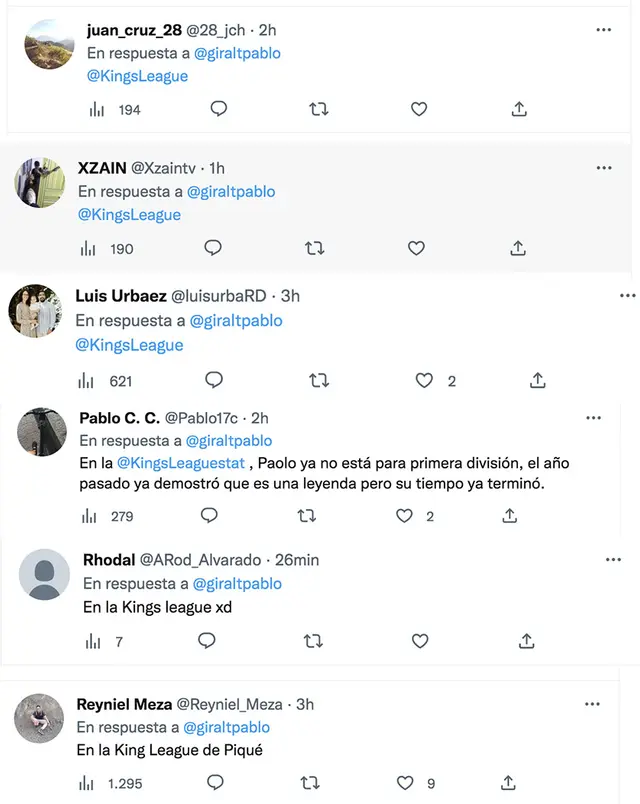The width and height of the screenshot is (640, 804).
Task: Open Luis Urbaez's profile picture
Action: tap(35, 311)
